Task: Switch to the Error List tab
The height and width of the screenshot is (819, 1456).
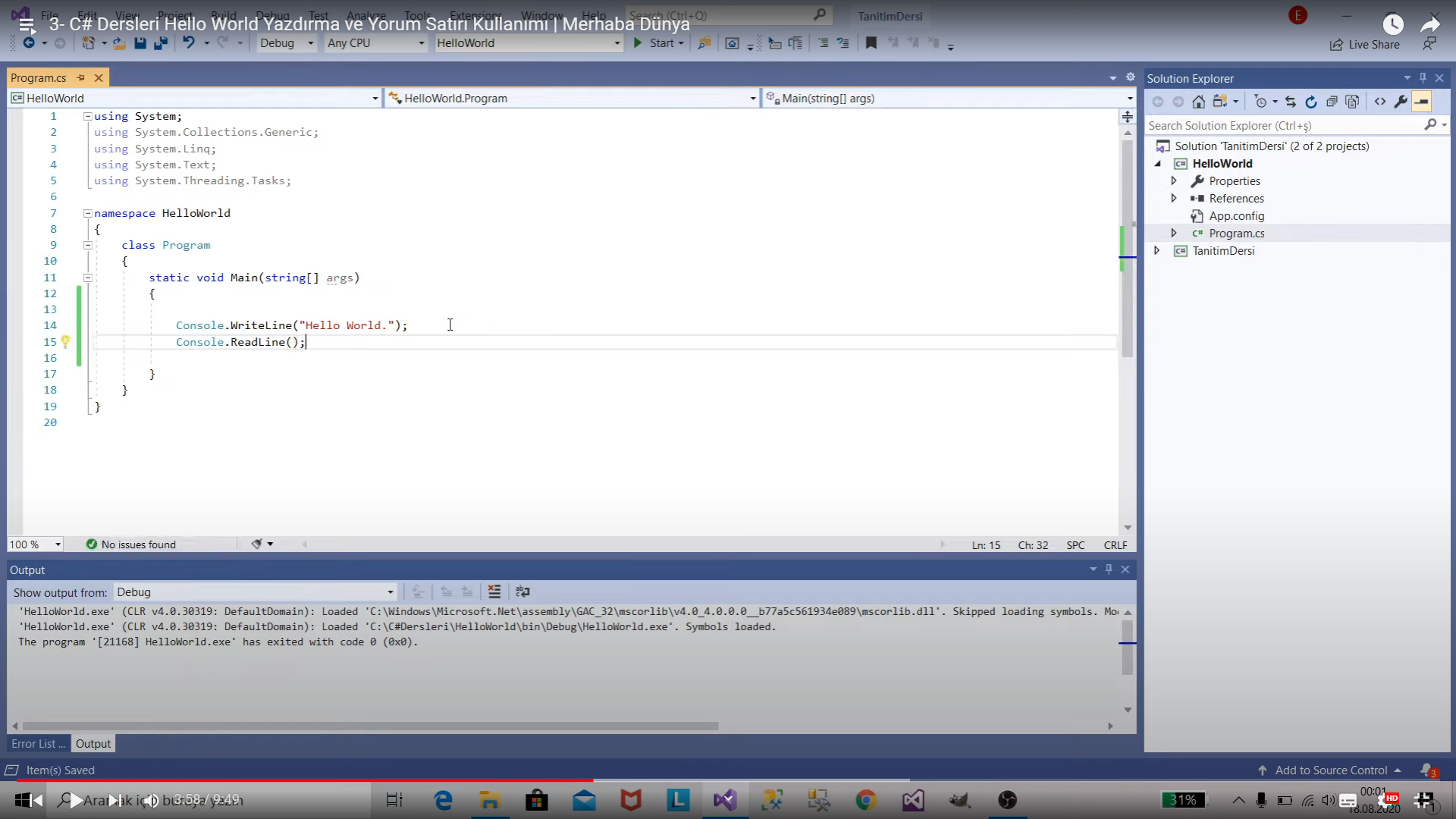Action: click(x=36, y=744)
